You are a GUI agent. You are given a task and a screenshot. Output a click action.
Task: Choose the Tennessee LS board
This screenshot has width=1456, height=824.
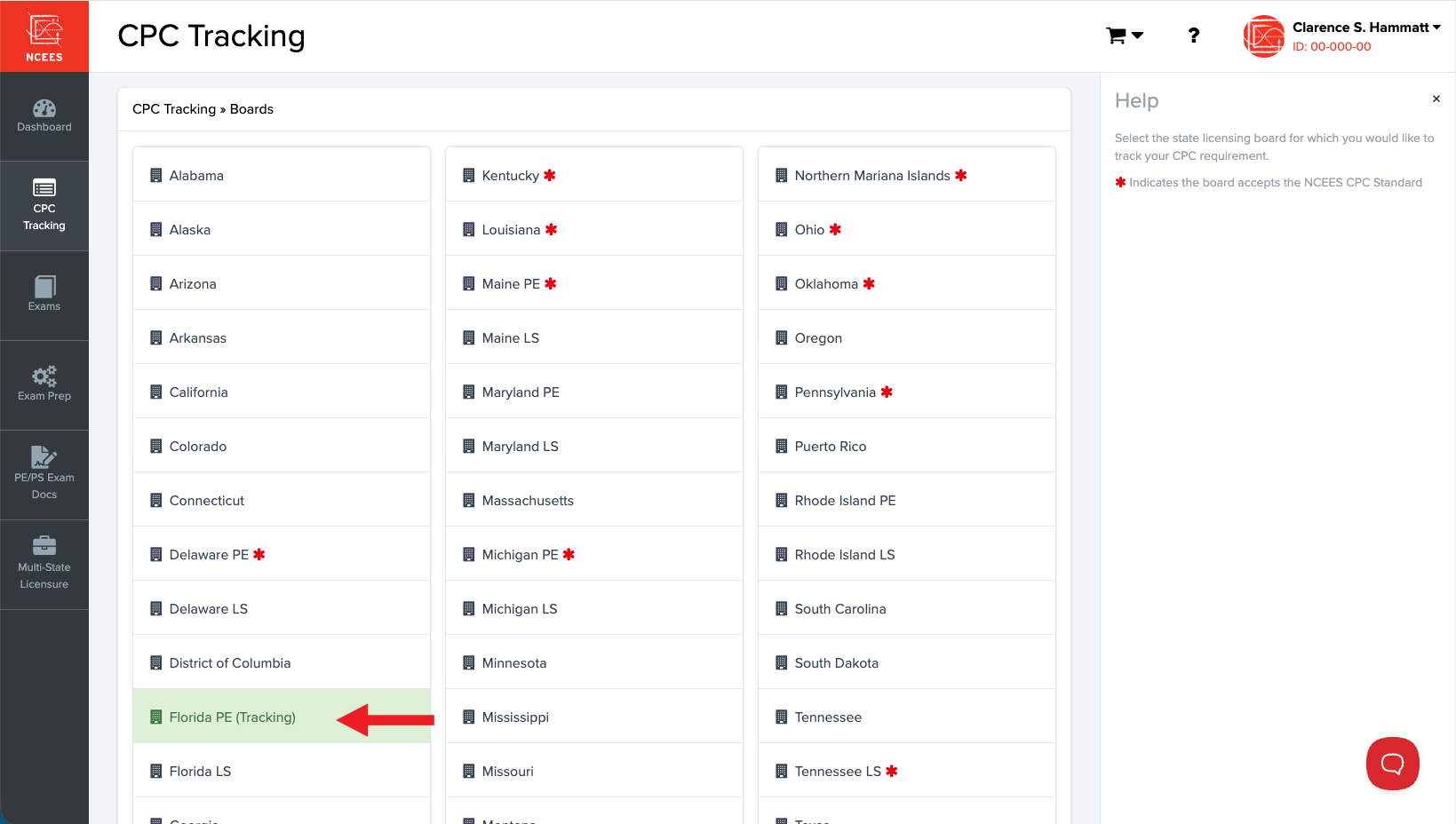(x=907, y=771)
